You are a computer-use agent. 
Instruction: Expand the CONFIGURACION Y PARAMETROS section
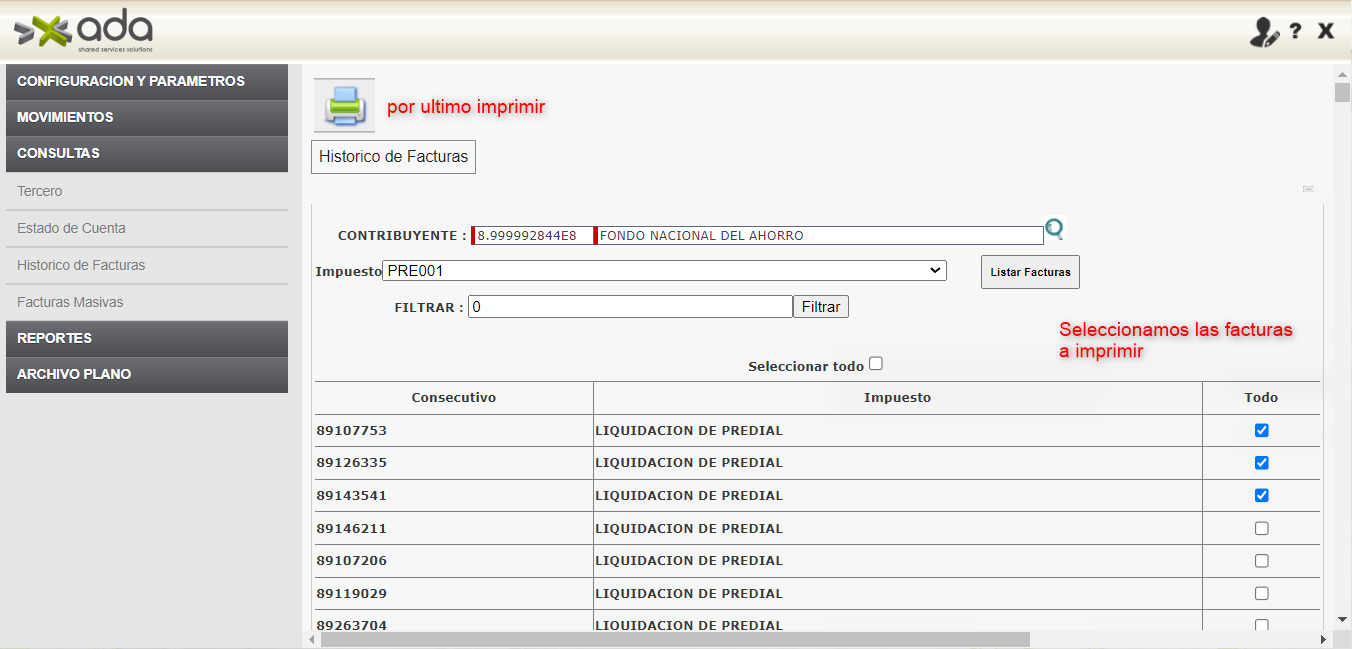[147, 81]
